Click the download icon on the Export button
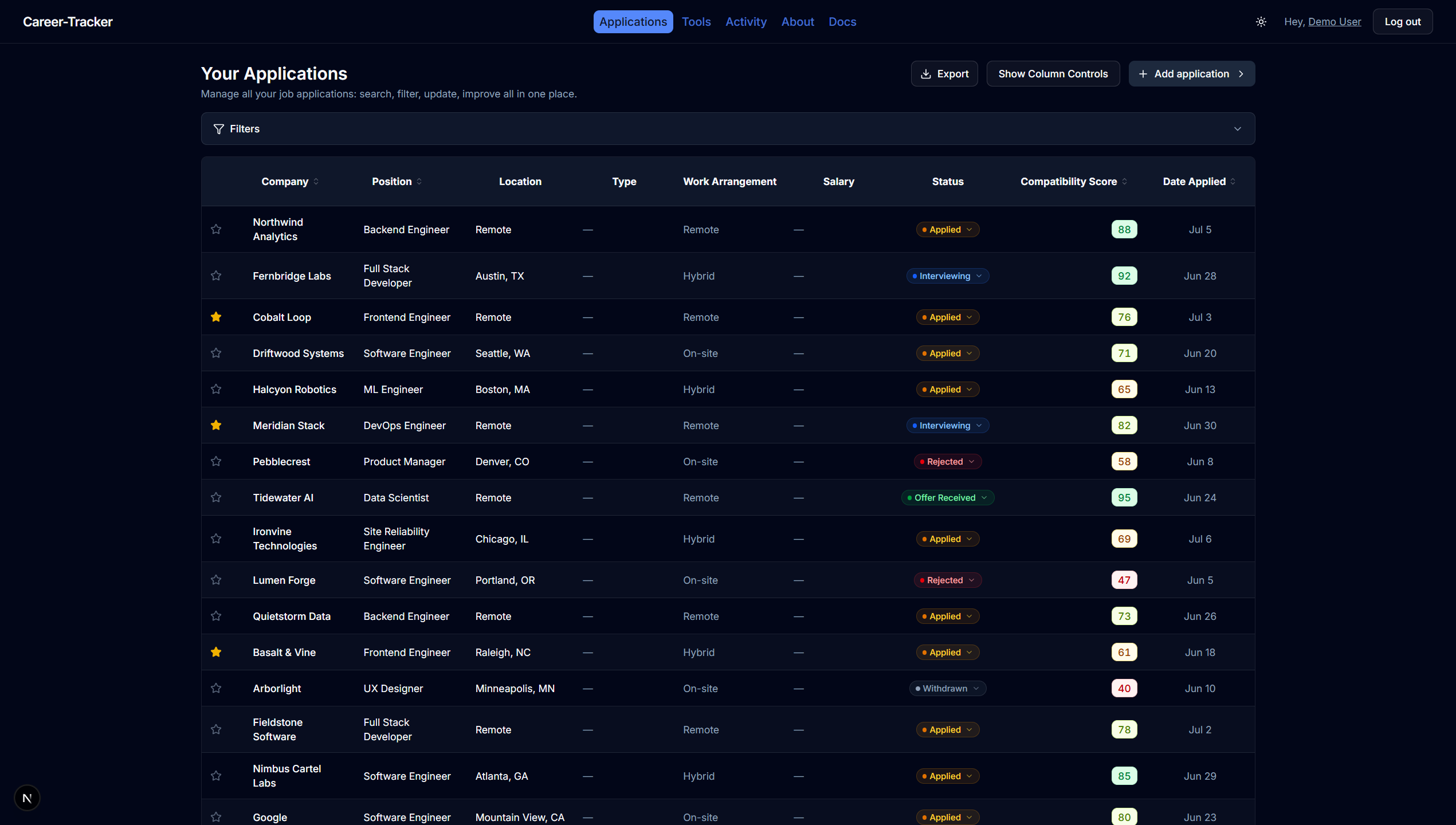1456x825 pixels. point(925,74)
